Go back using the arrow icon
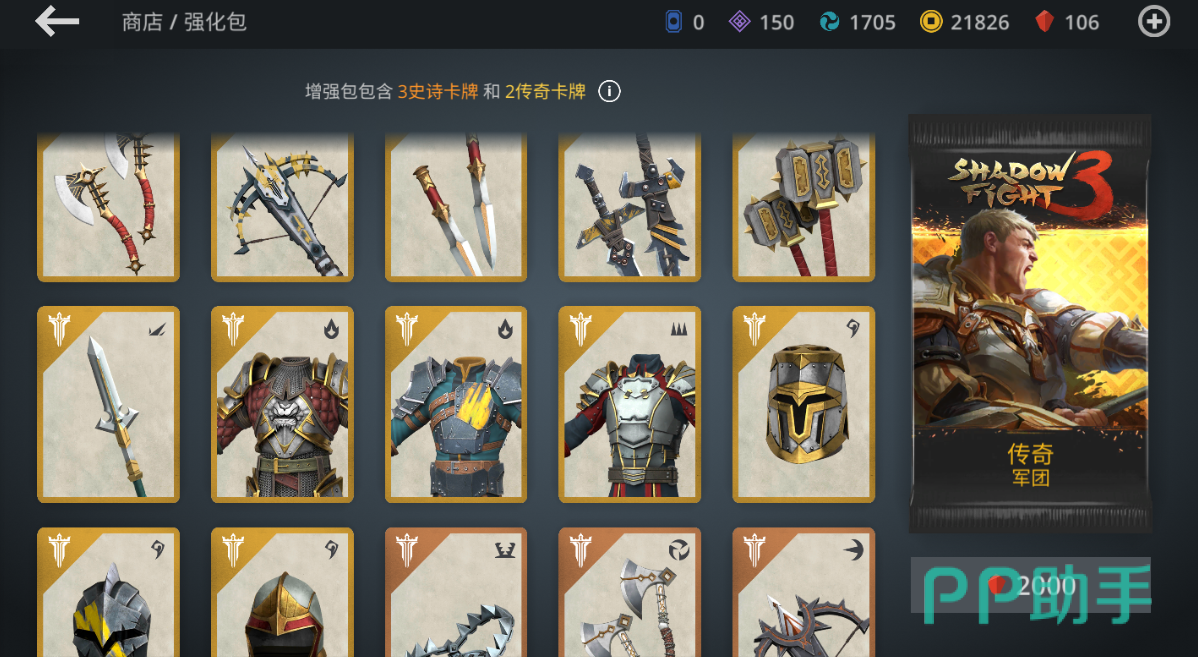The height and width of the screenshot is (657, 1198). [x=57, y=21]
